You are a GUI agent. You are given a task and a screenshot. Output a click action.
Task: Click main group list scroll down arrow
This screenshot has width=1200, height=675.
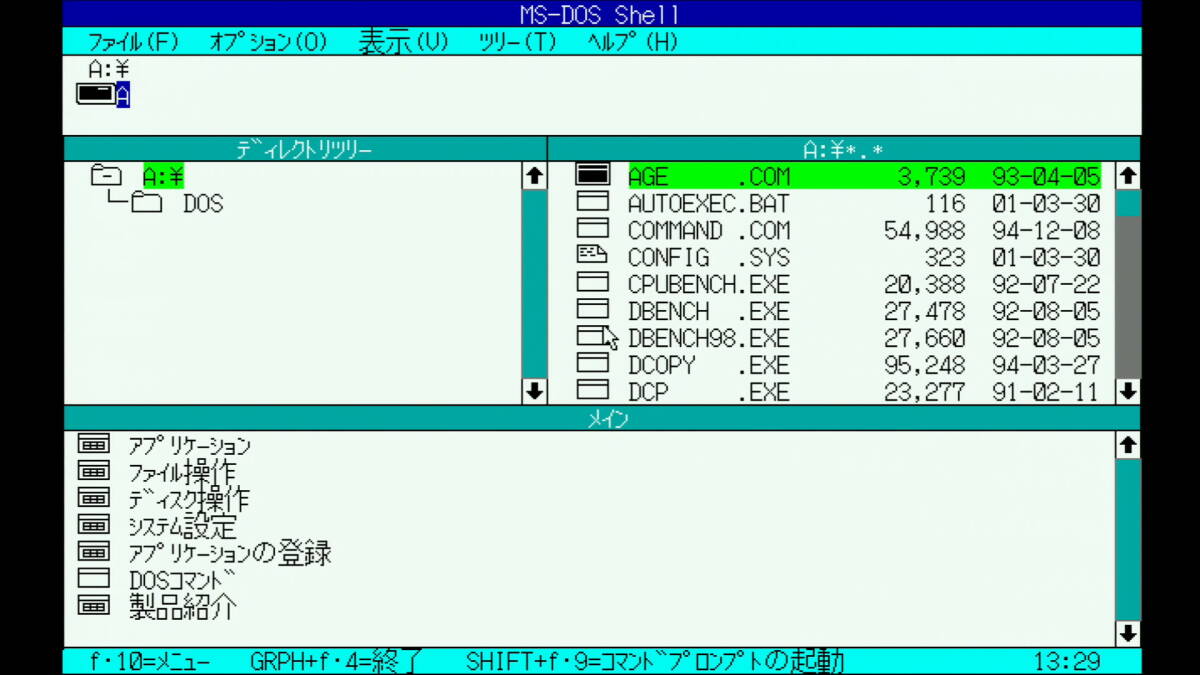1128,633
